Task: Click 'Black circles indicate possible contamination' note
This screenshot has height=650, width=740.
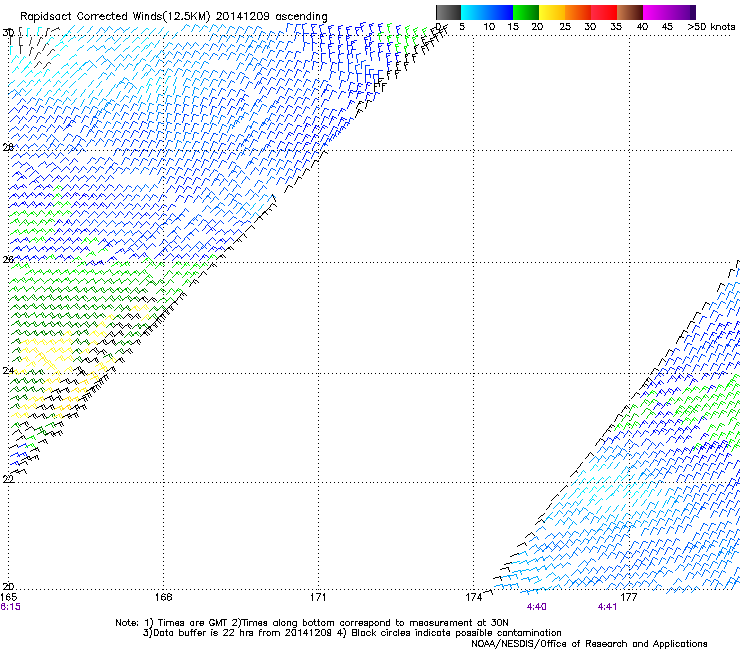Action: coord(456,633)
